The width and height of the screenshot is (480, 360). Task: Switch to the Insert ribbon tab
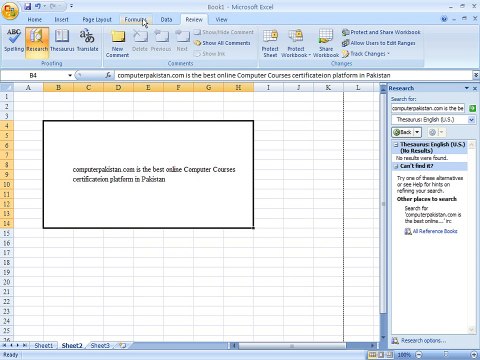(62, 20)
